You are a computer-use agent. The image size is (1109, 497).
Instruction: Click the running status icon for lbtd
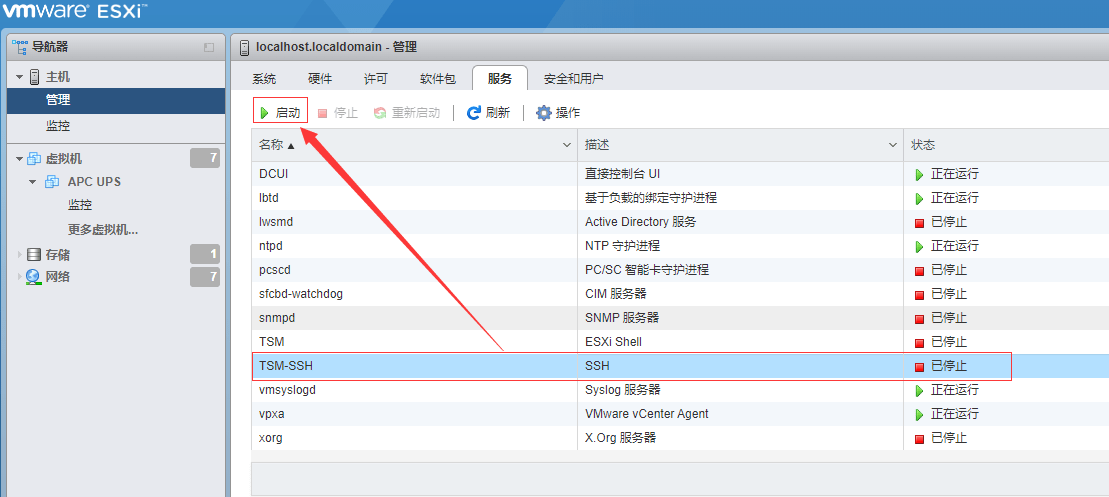tap(919, 199)
